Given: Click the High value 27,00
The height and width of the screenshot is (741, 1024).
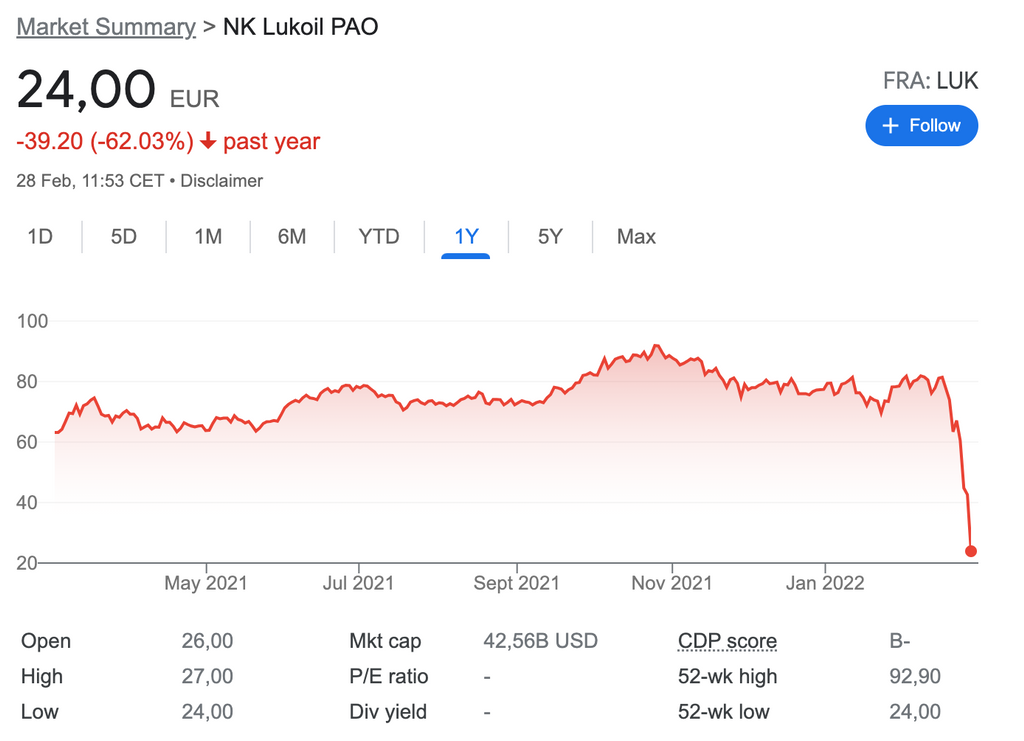Looking at the screenshot, I should point(207,676).
